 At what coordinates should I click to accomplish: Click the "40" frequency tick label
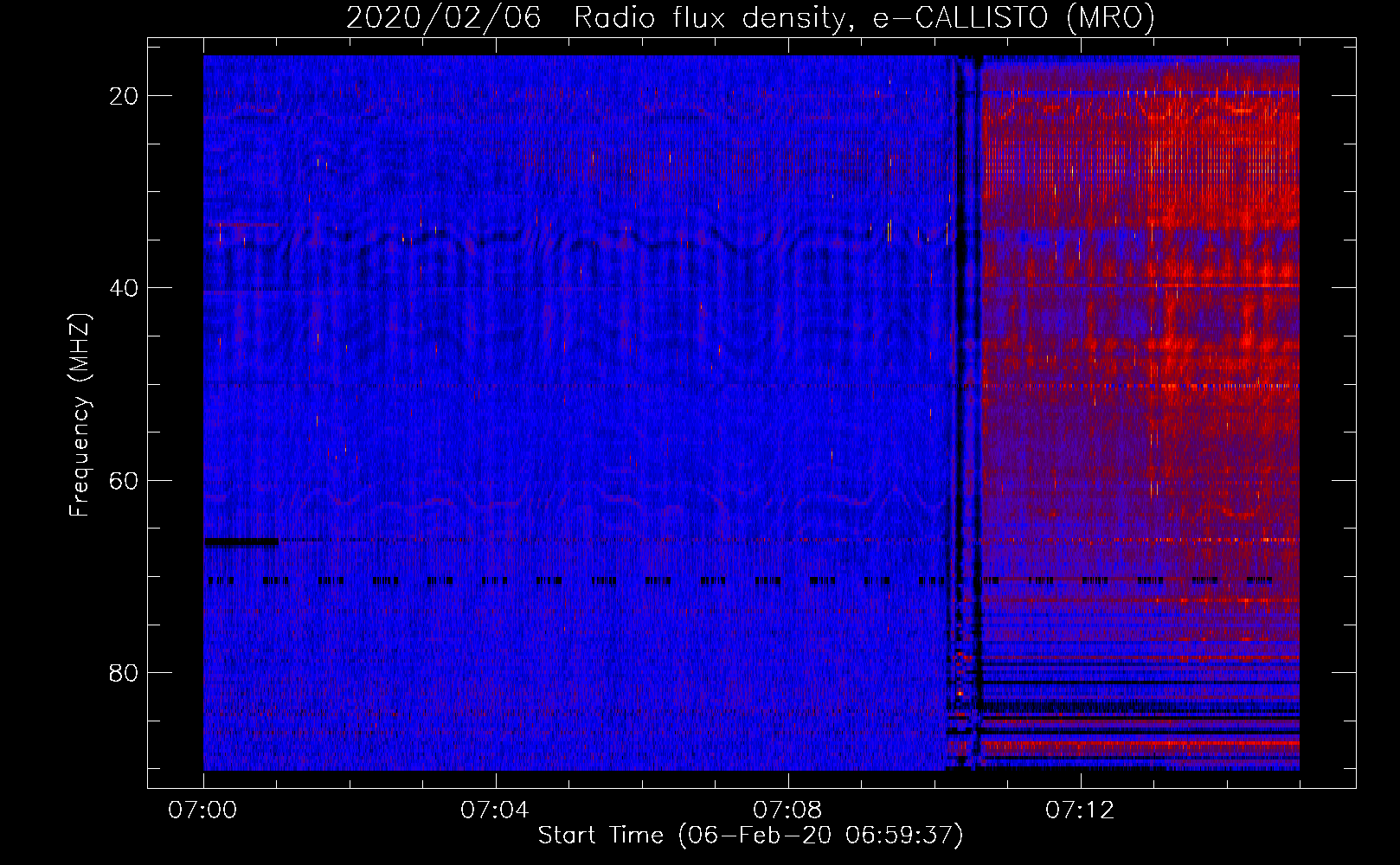click(x=124, y=288)
